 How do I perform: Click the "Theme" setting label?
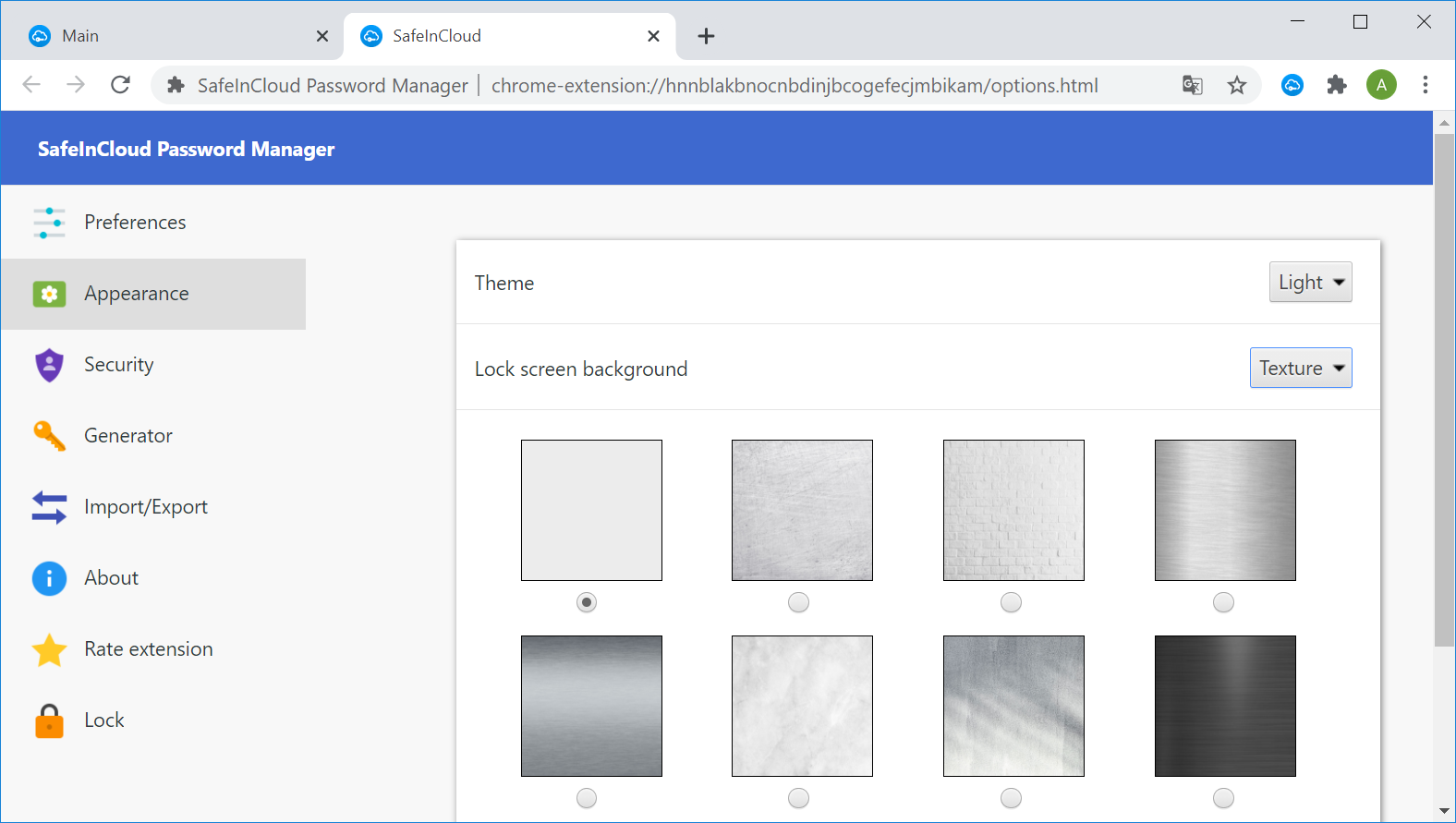coord(504,284)
